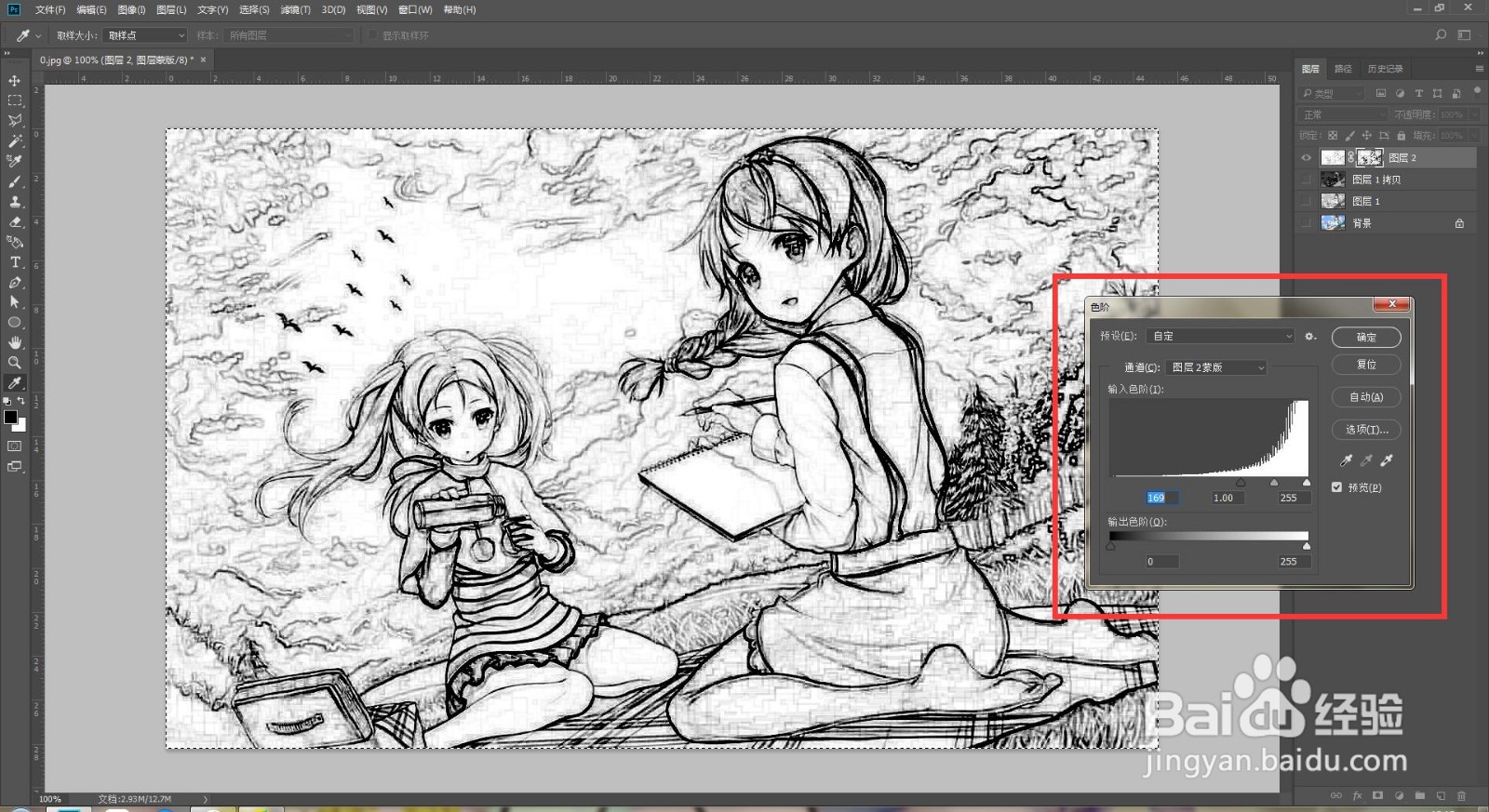Switch to the 路径 panel tab

click(x=1343, y=69)
